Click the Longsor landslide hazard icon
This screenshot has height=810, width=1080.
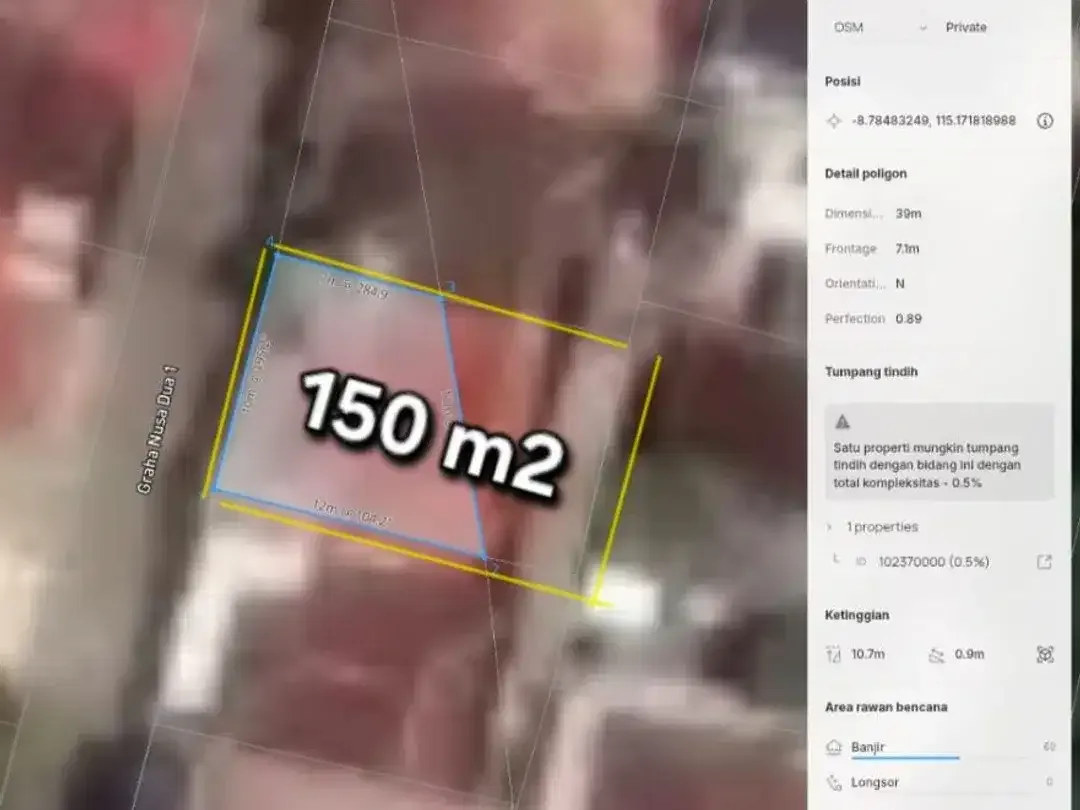click(834, 782)
